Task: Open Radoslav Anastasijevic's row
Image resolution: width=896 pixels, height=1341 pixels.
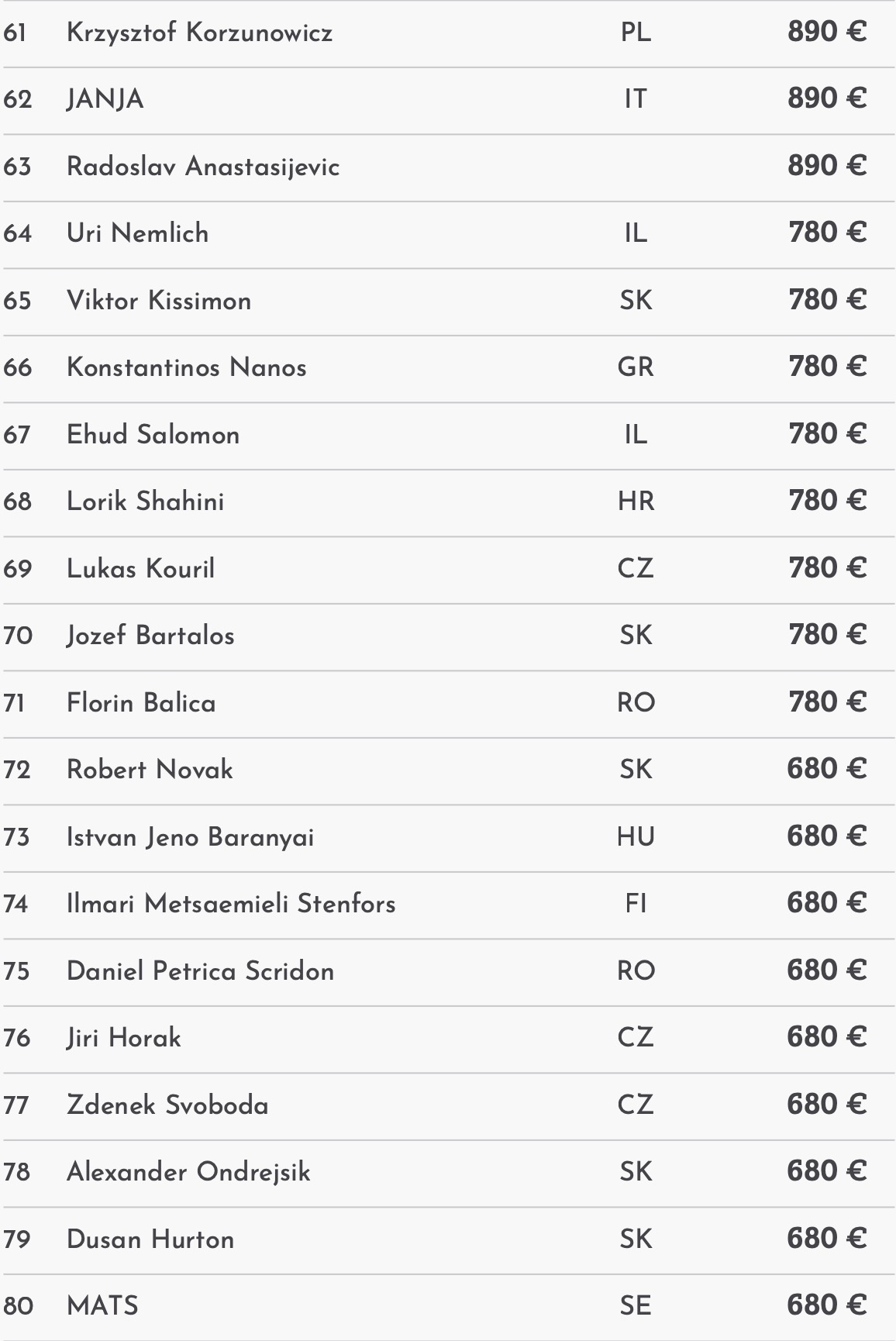Action: pos(203,167)
